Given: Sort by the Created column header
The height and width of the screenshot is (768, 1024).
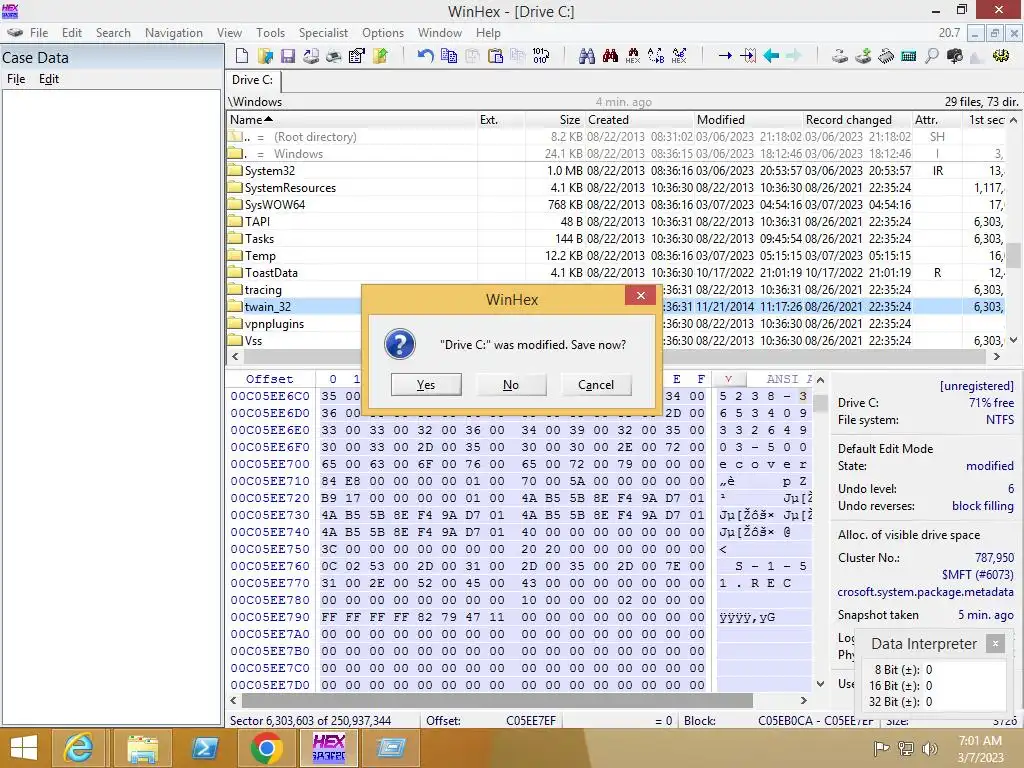Looking at the screenshot, I should pyautogui.click(x=639, y=120).
